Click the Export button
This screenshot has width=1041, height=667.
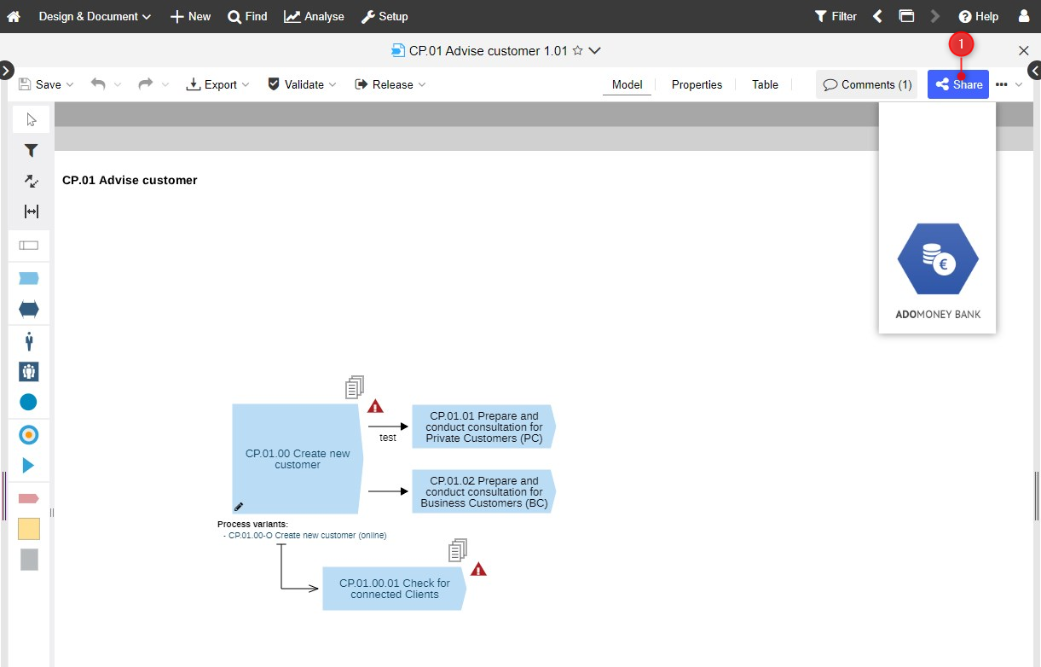tap(211, 84)
